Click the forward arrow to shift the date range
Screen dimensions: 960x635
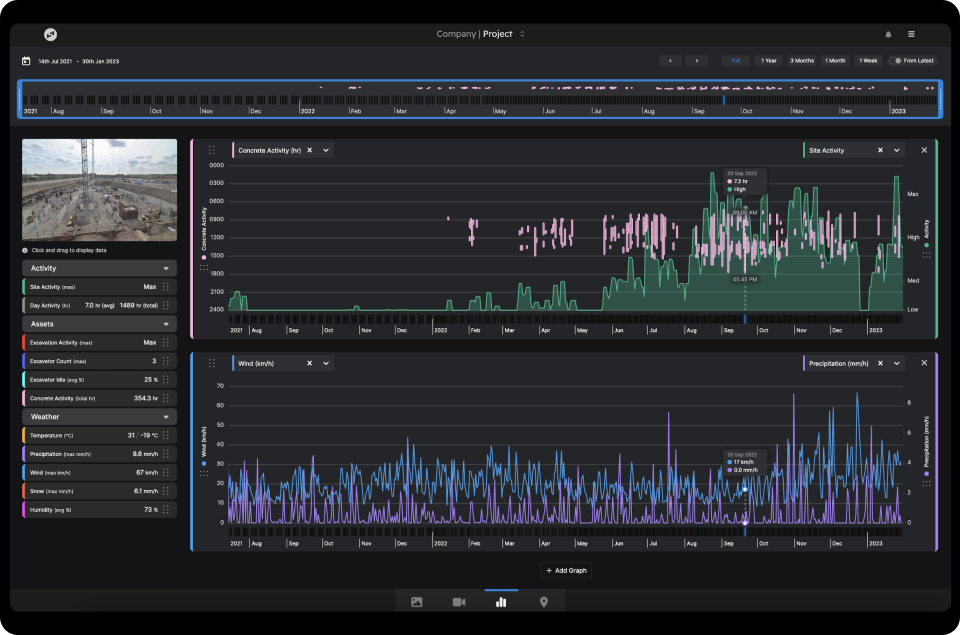point(696,60)
